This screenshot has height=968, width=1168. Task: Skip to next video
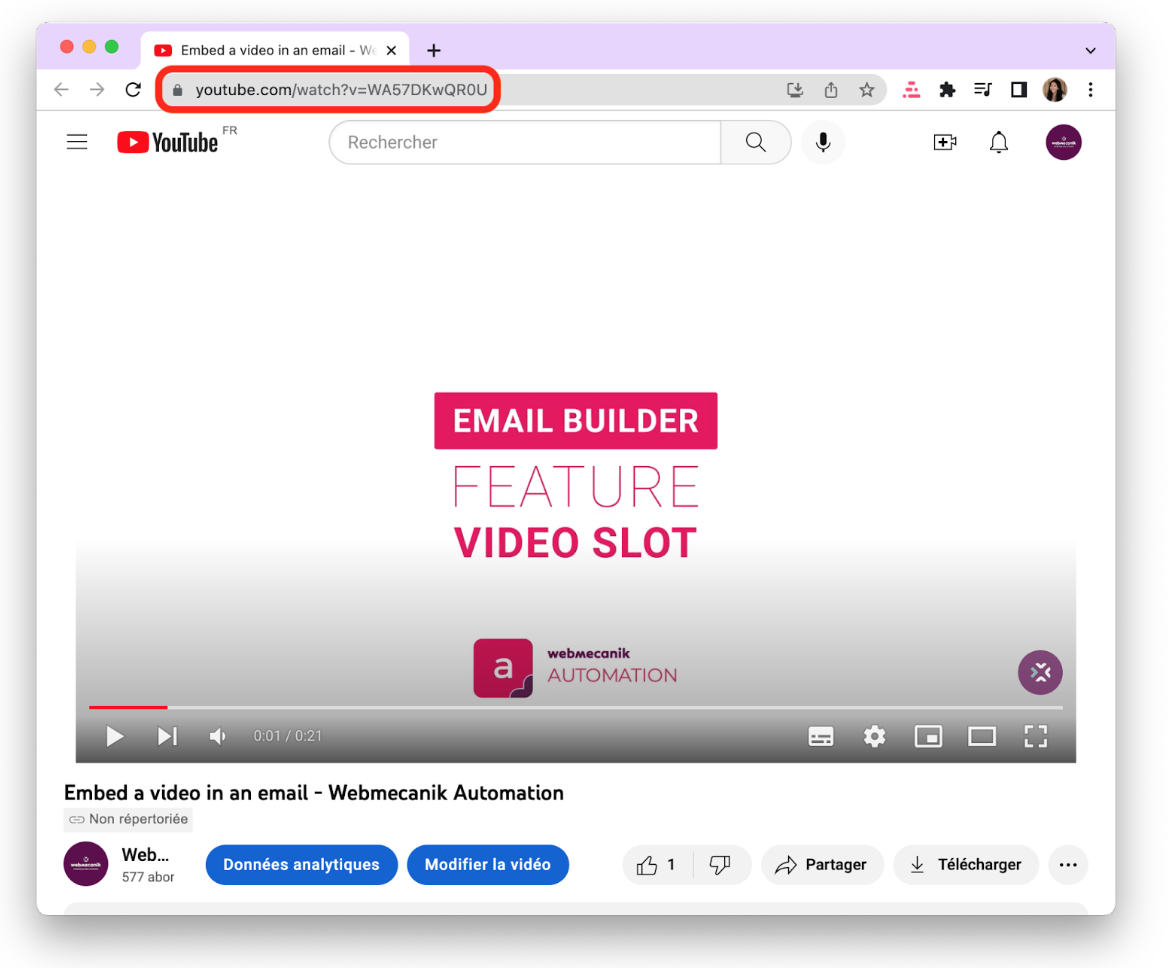pyautogui.click(x=168, y=736)
